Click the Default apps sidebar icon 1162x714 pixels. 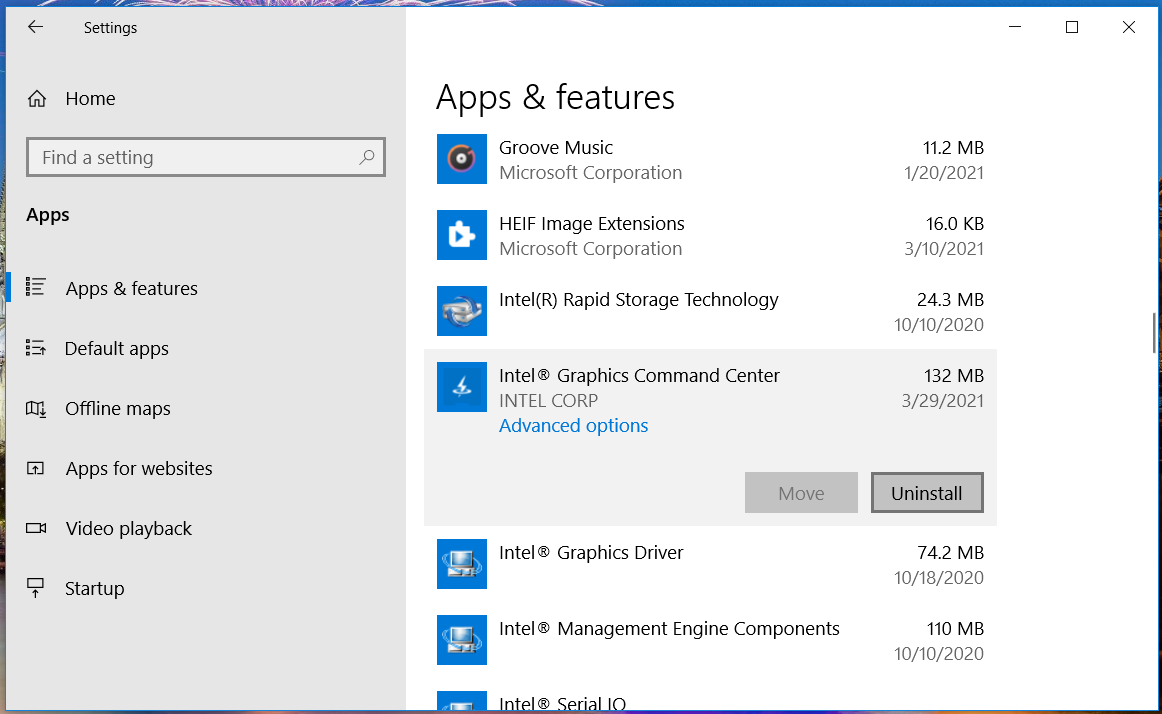pos(36,348)
